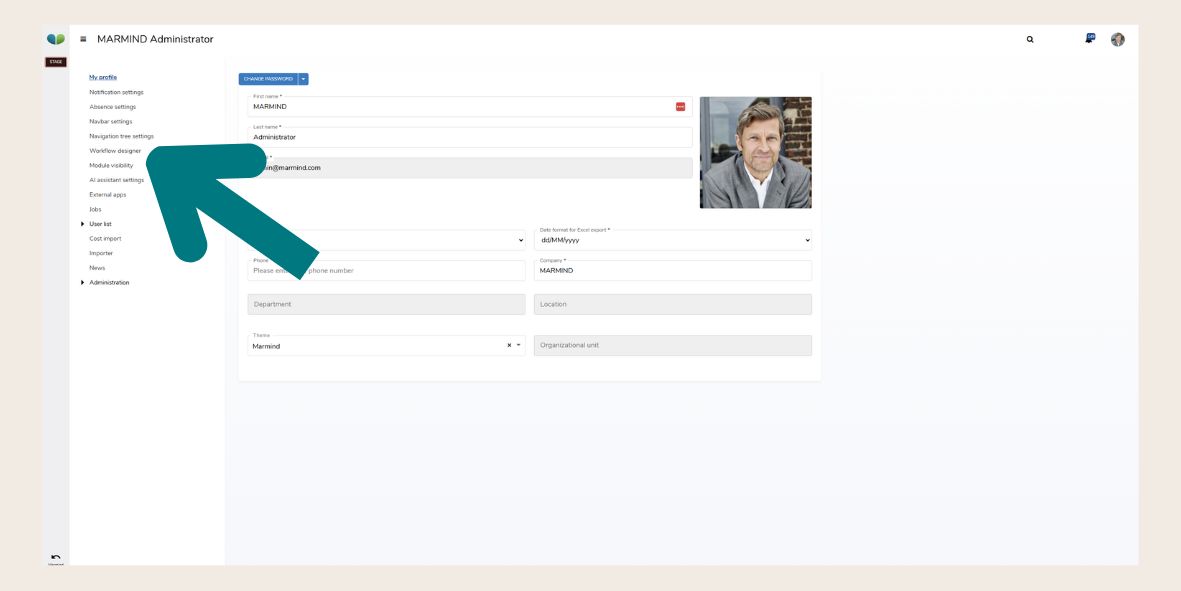1181x591 pixels.
Task: Click the revert icon at bottom left
Action: [57, 557]
